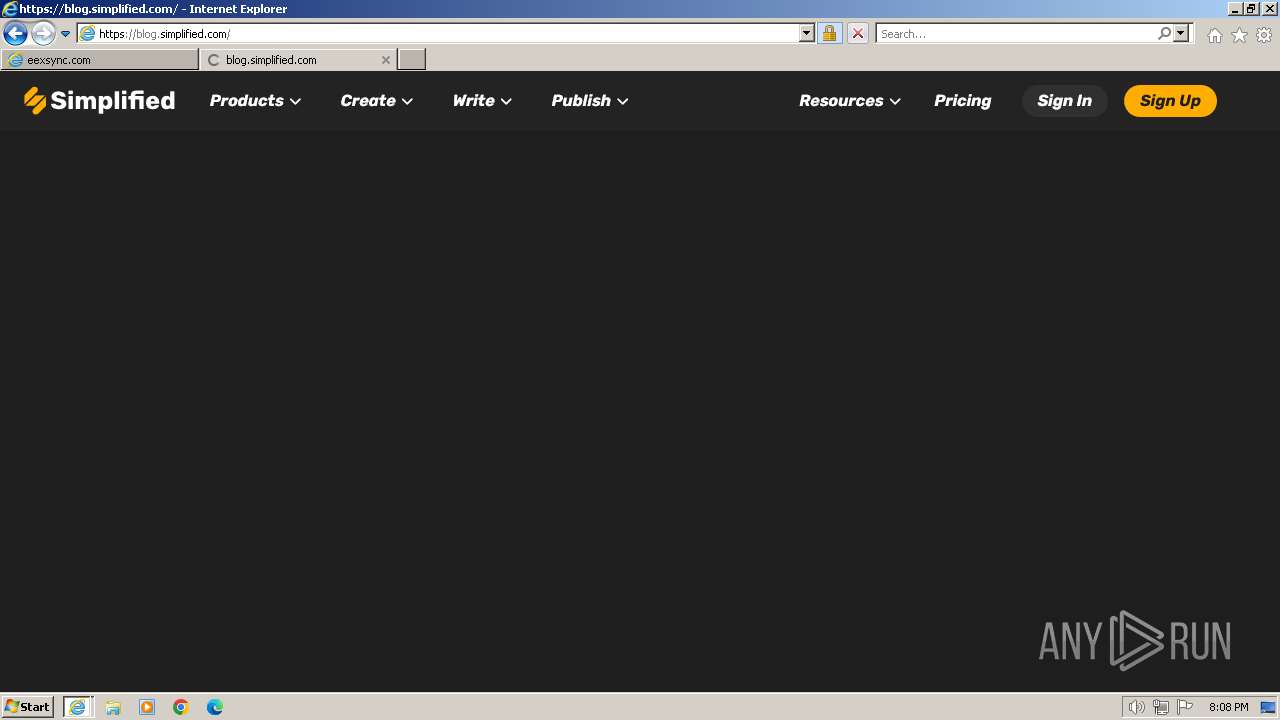Expand the Create menu

tap(376, 100)
